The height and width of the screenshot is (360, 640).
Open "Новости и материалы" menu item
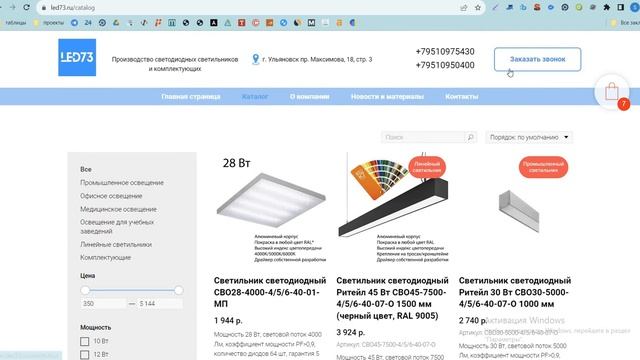[387, 97]
